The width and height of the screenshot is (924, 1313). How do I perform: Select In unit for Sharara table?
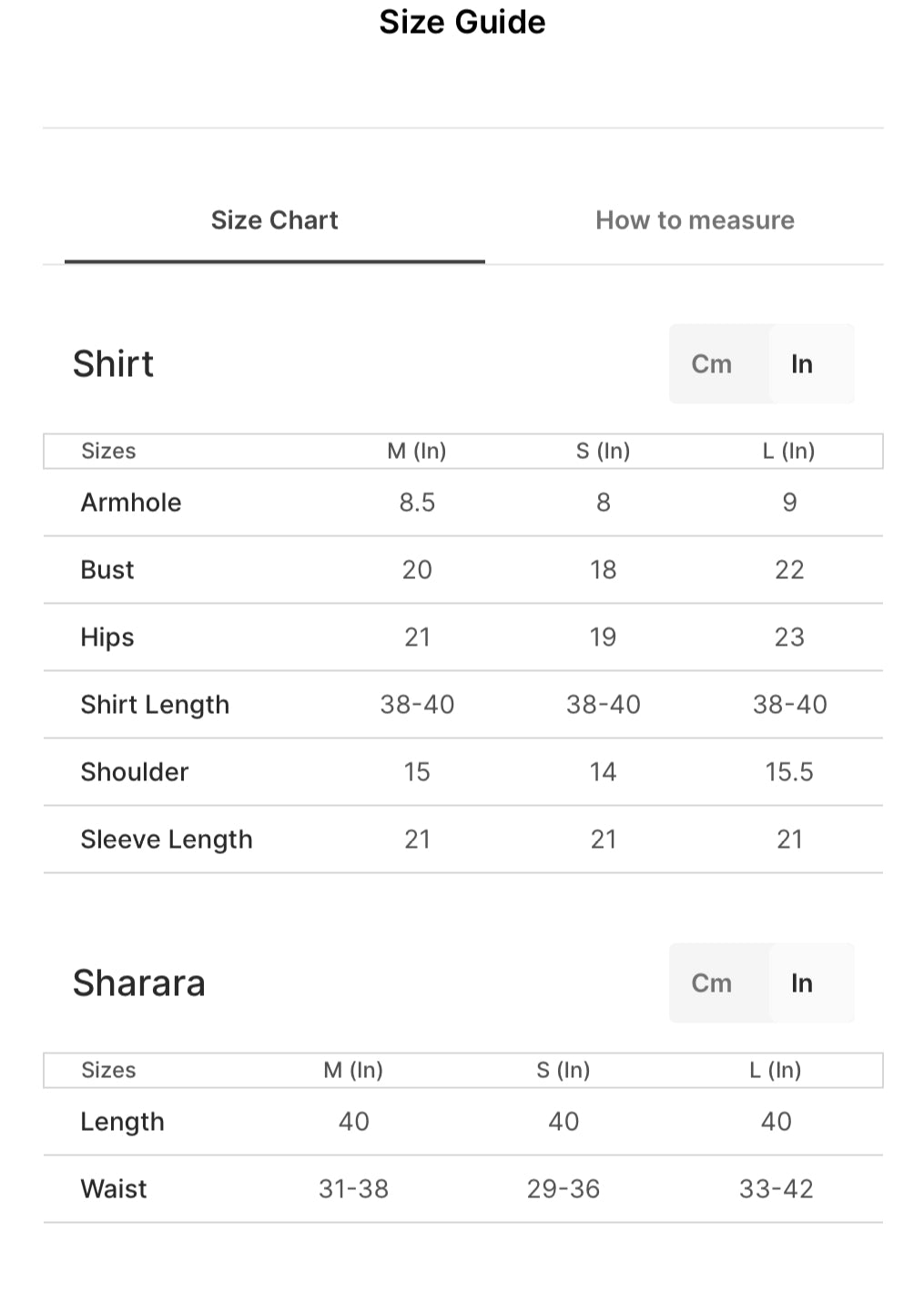click(802, 983)
